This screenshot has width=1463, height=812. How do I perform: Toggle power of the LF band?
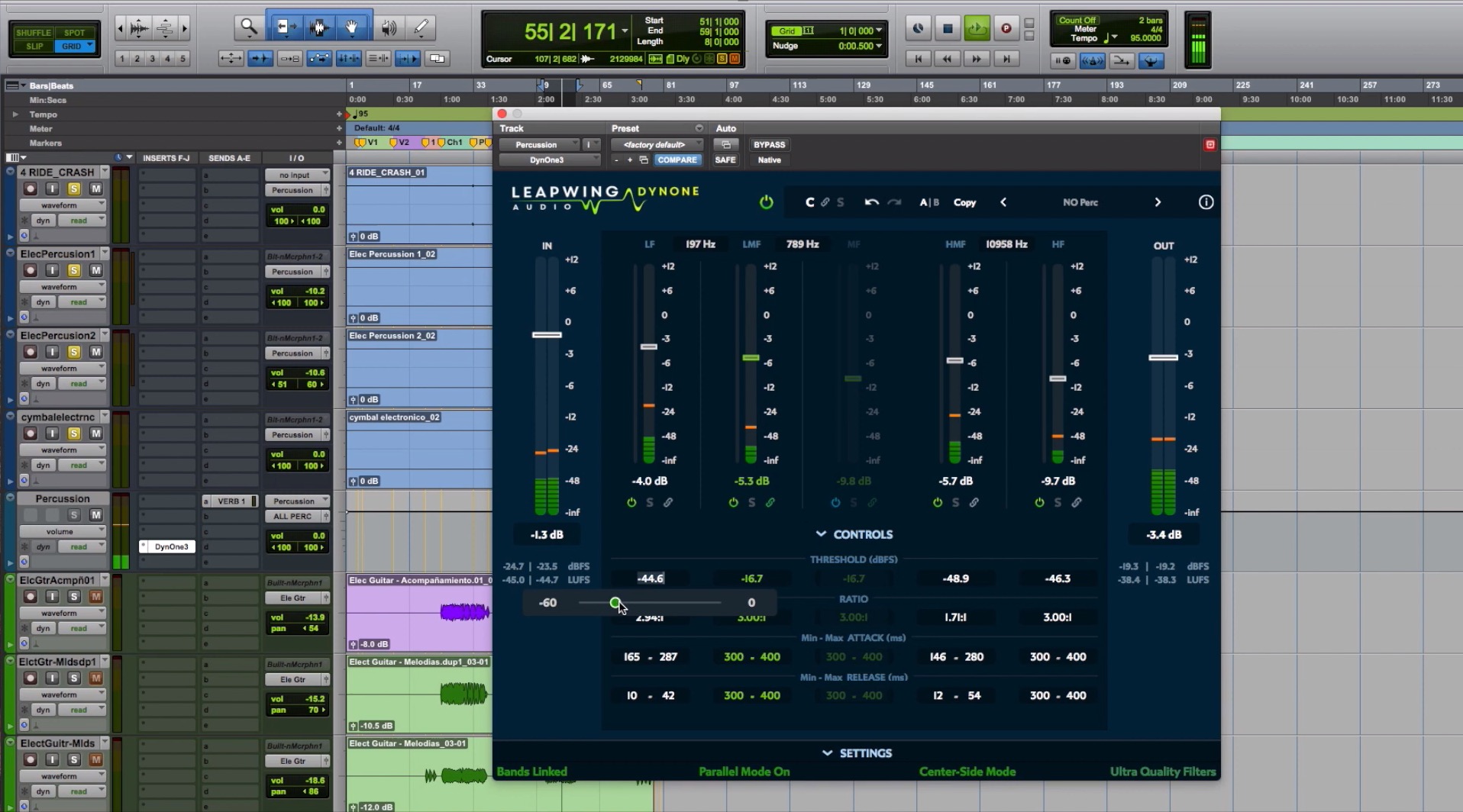[x=631, y=503]
